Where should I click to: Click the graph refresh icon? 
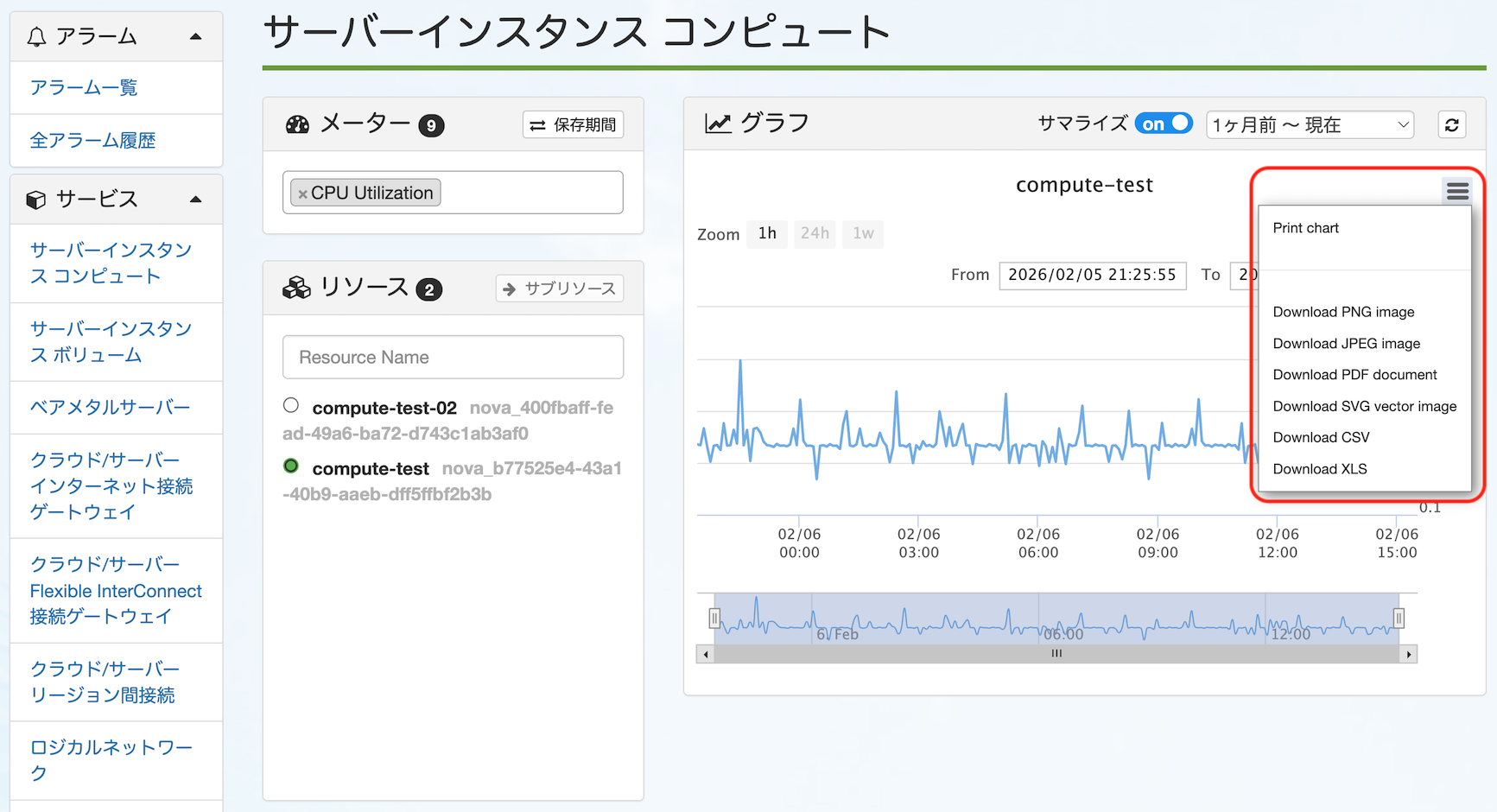point(1451,125)
